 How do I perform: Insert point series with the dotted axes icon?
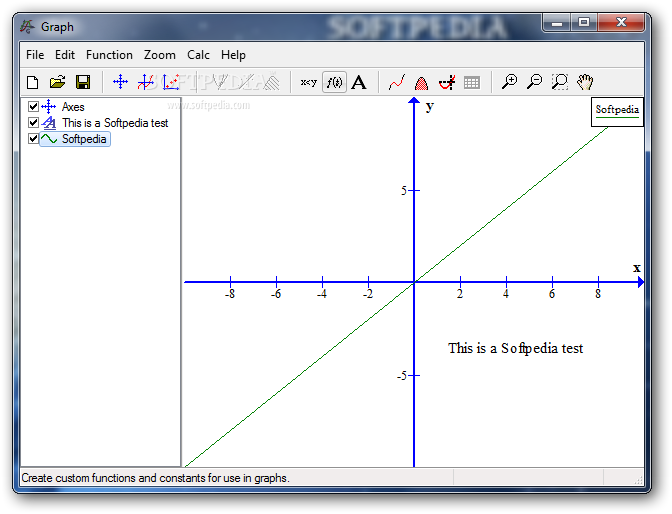click(171, 81)
